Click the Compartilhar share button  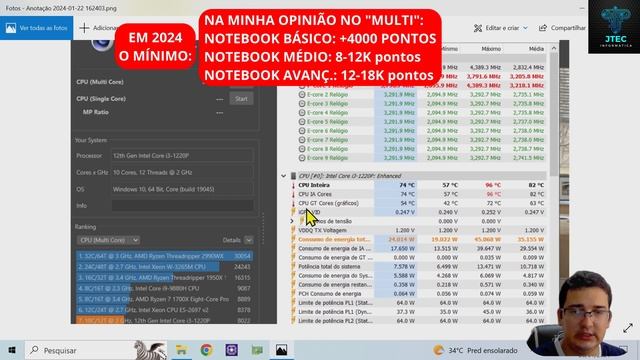click(x=562, y=28)
